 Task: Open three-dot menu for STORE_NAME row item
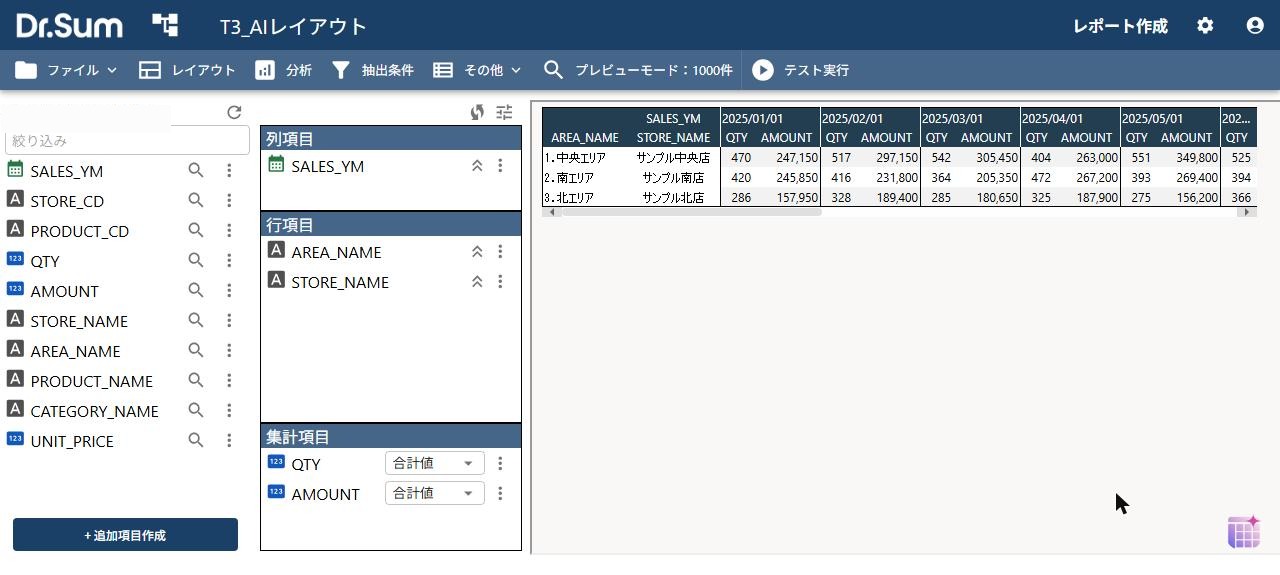pos(500,282)
